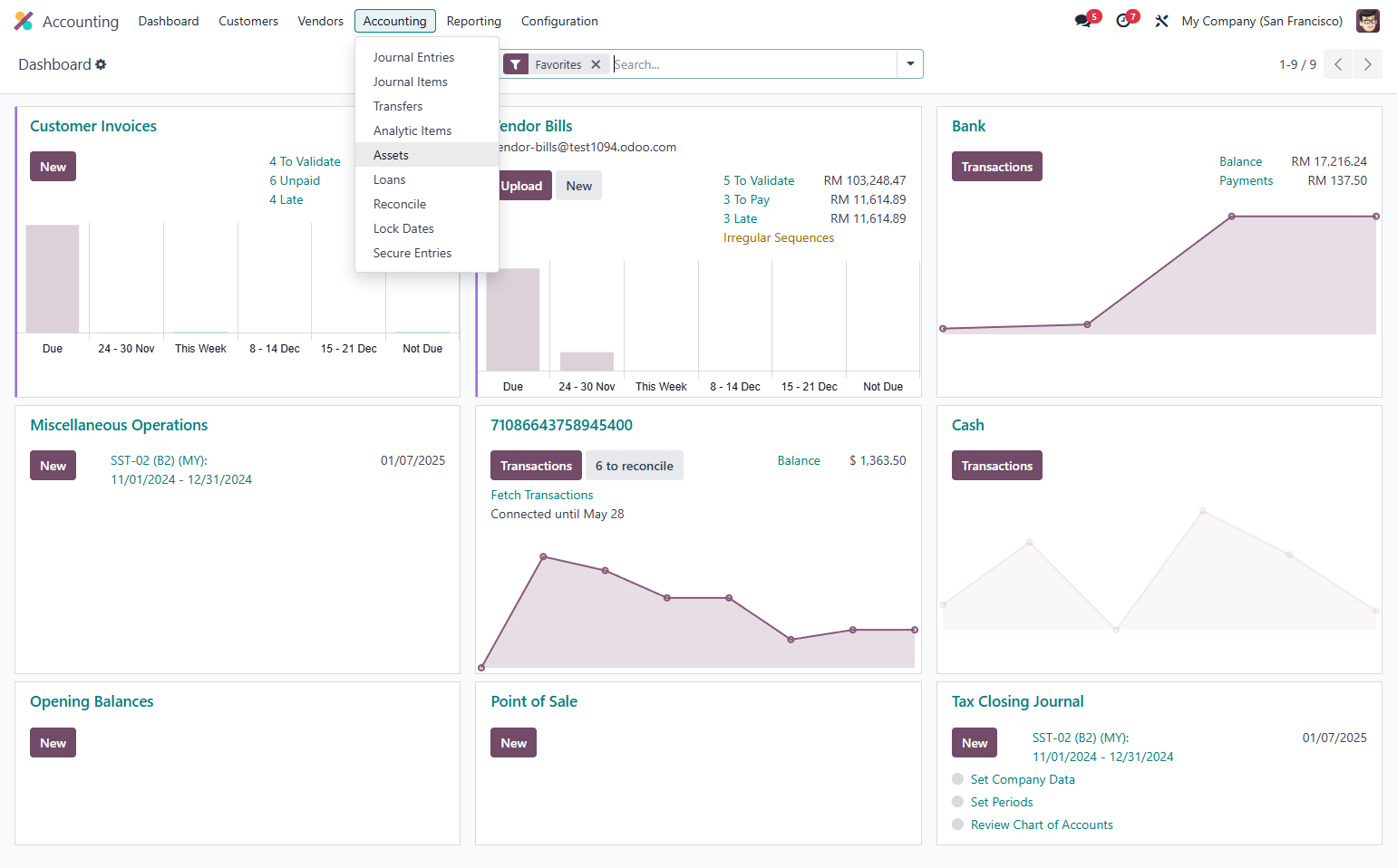Select Lock Dates menu entry
This screenshot has height=868, width=1397.
[427, 228]
